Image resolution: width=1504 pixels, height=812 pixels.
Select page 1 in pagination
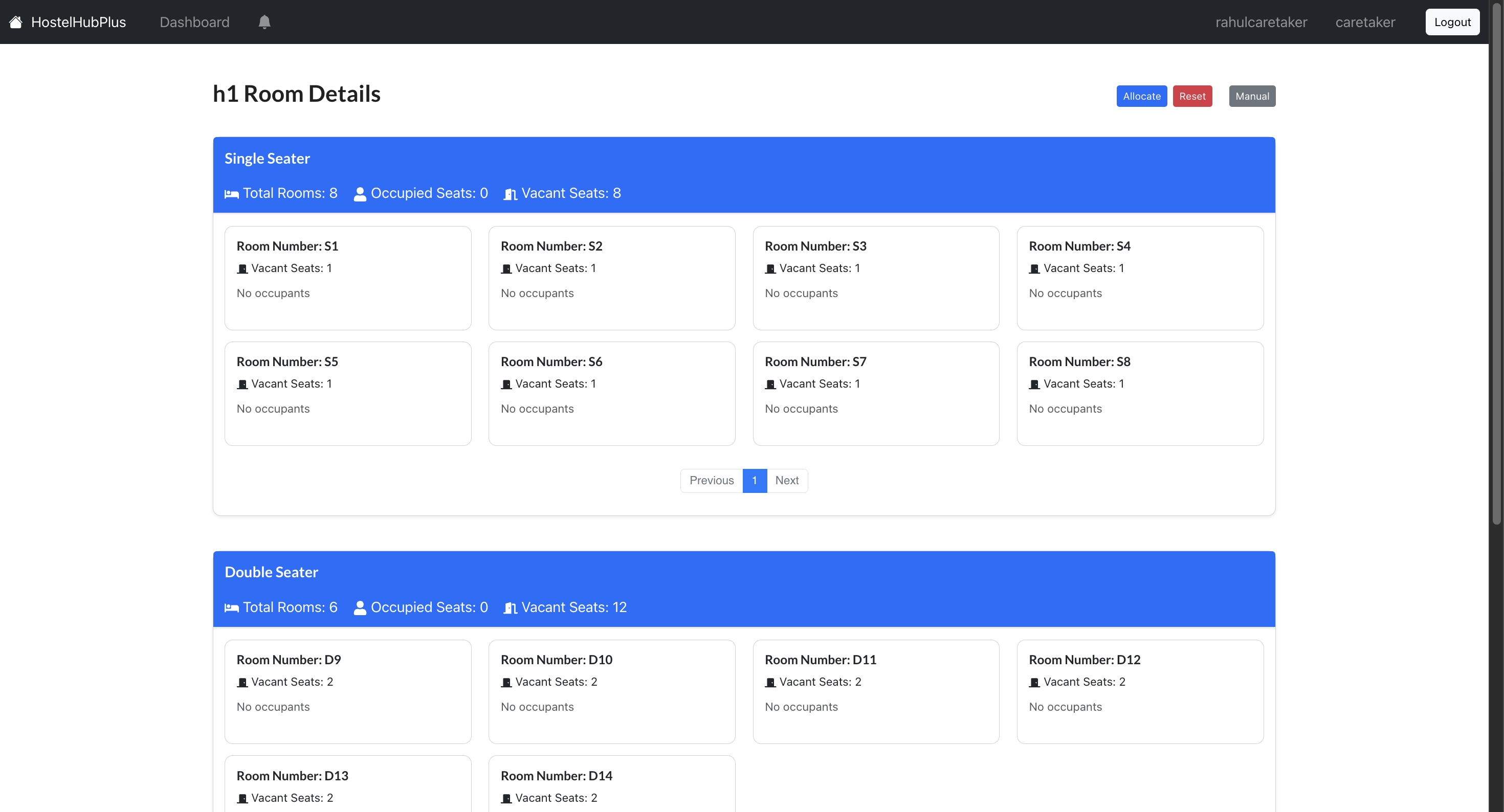[x=755, y=481]
